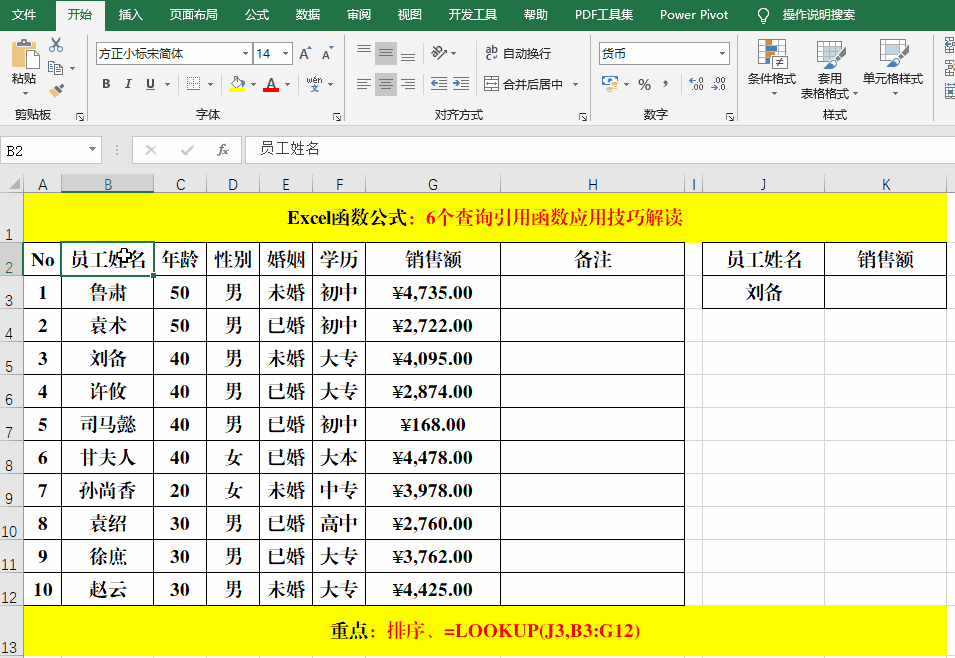Click the insert function fx button
The image size is (955, 658).
point(223,150)
